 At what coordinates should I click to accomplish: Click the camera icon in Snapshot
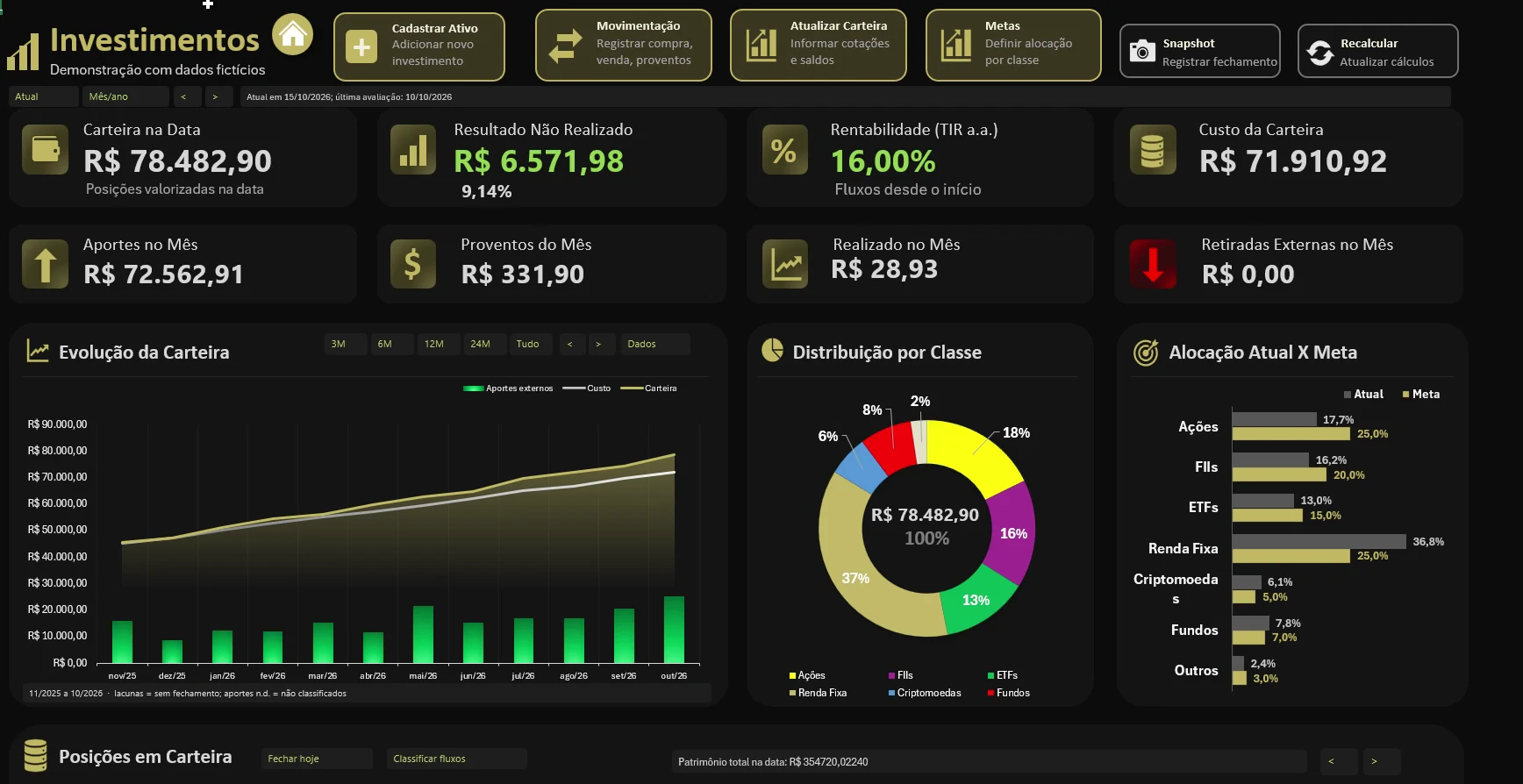tap(1141, 51)
